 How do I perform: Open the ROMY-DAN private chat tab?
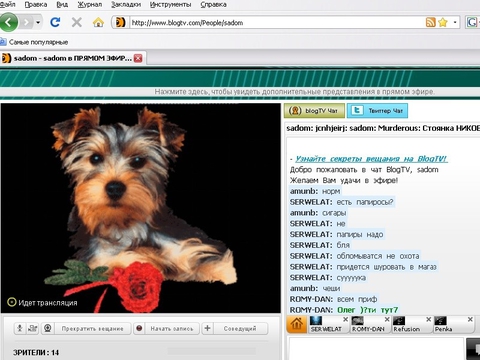[x=368, y=325]
